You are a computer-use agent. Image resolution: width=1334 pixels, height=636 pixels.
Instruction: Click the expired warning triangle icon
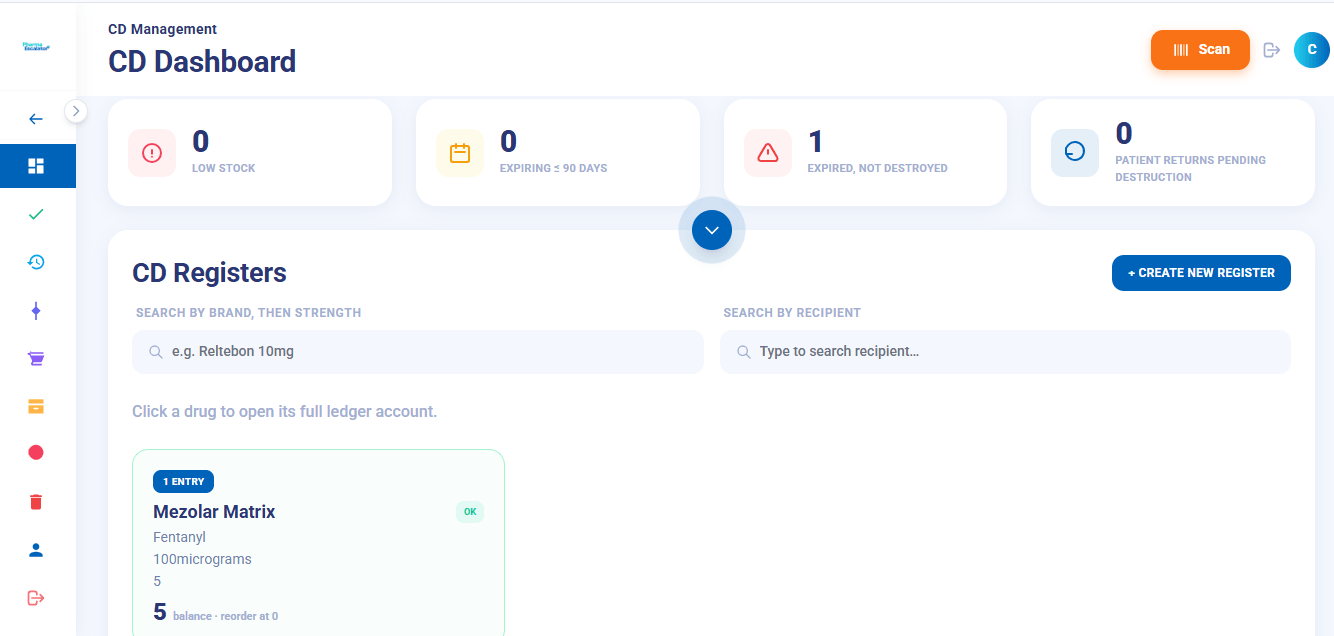tap(768, 153)
